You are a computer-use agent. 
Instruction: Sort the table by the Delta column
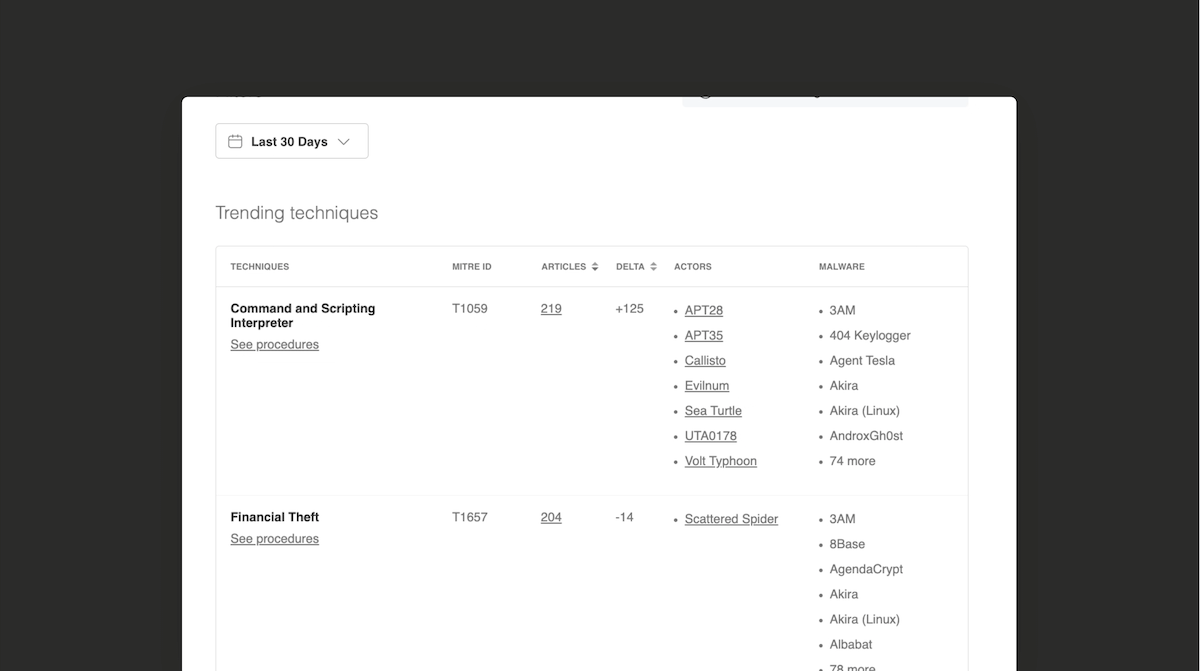(636, 267)
